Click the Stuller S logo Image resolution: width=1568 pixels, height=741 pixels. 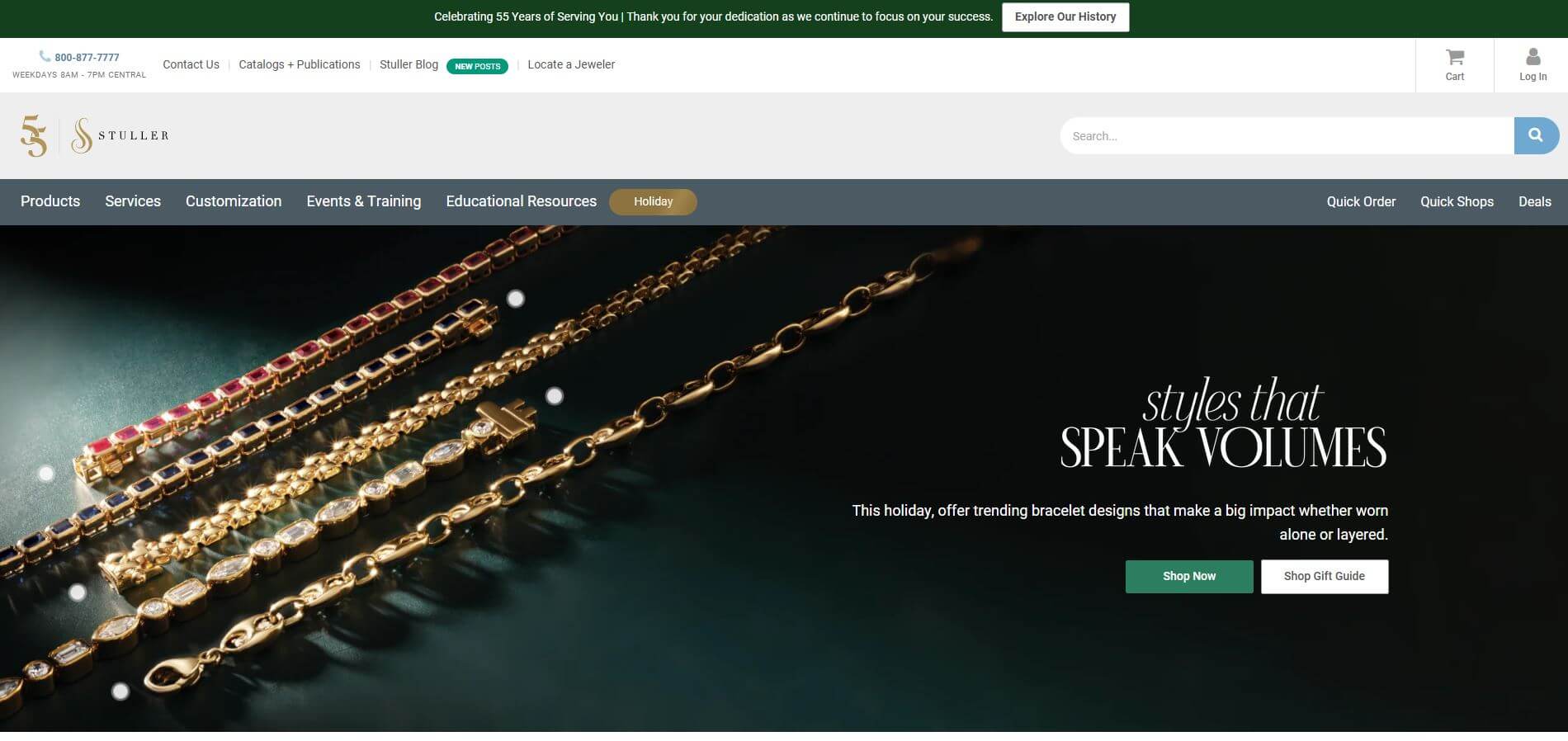click(x=81, y=135)
